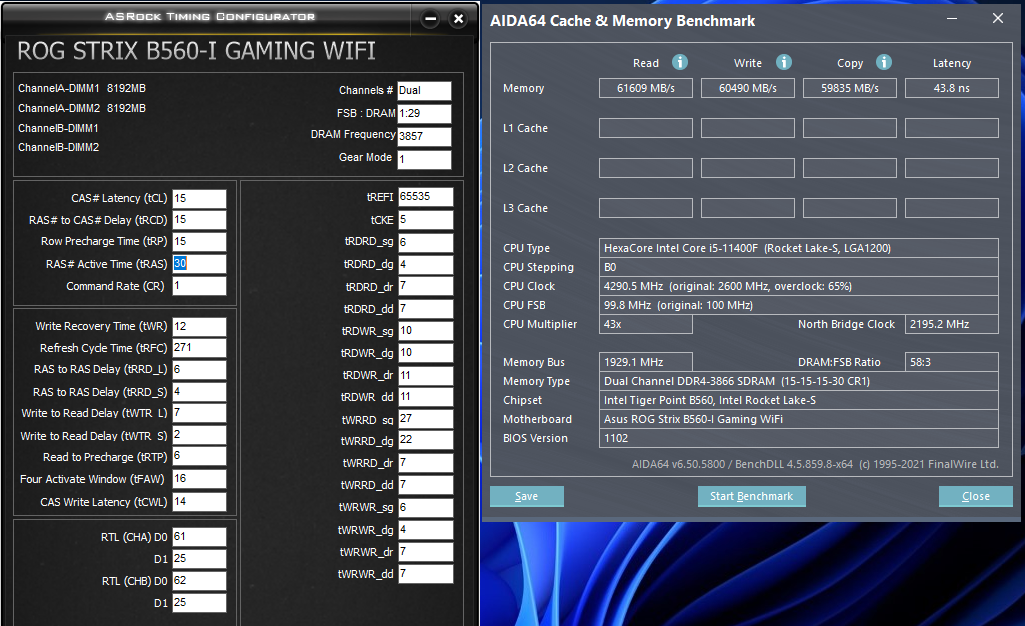Click the tRRD_S value field
This screenshot has height=626, width=1025.
(199, 392)
